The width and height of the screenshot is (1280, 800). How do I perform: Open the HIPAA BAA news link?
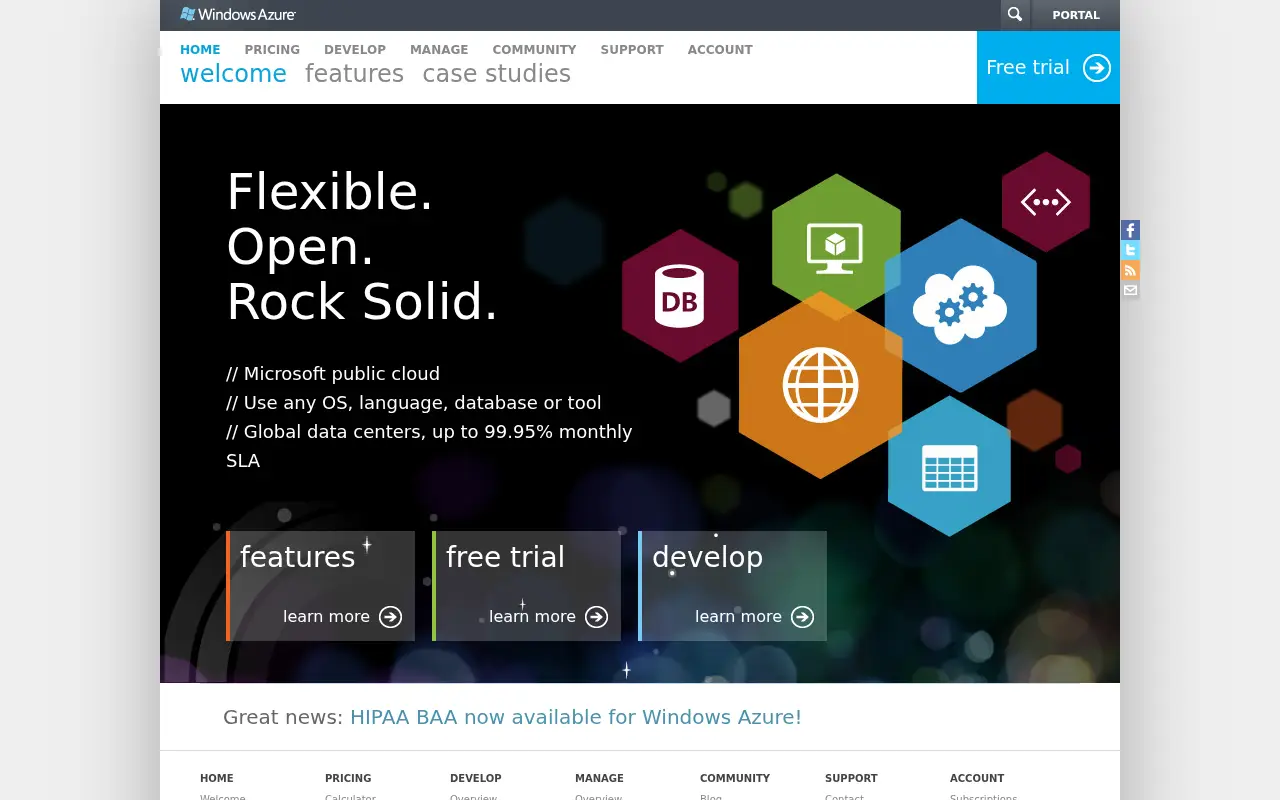click(576, 717)
